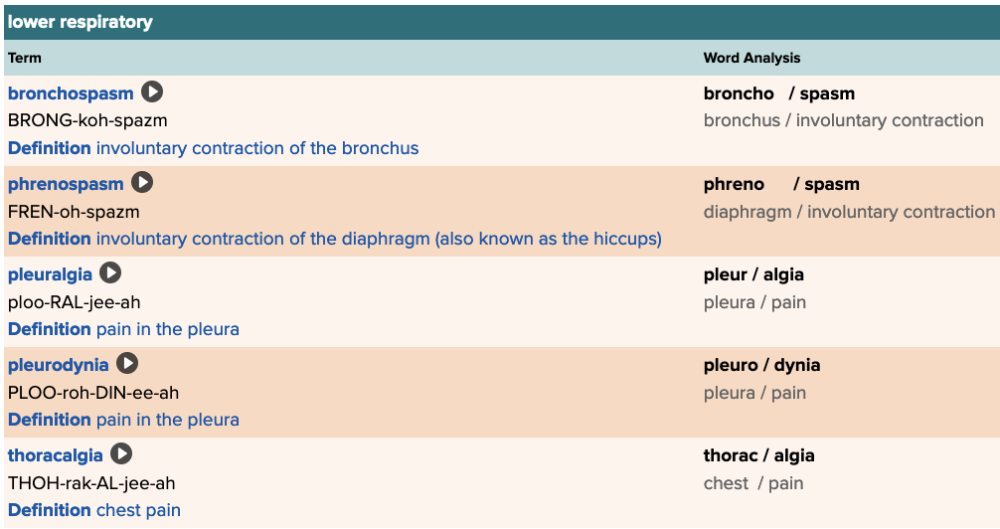
Task: Play audio pronunciation for phrenospasm
Action: (x=143, y=183)
